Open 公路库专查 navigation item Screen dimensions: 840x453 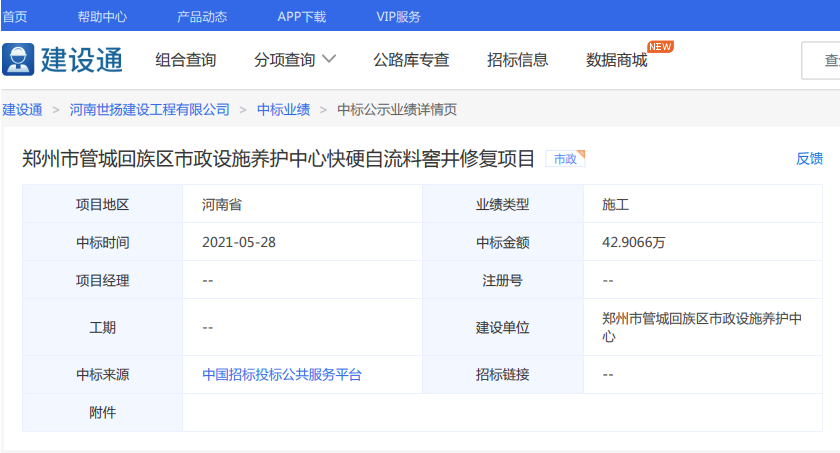tap(411, 60)
